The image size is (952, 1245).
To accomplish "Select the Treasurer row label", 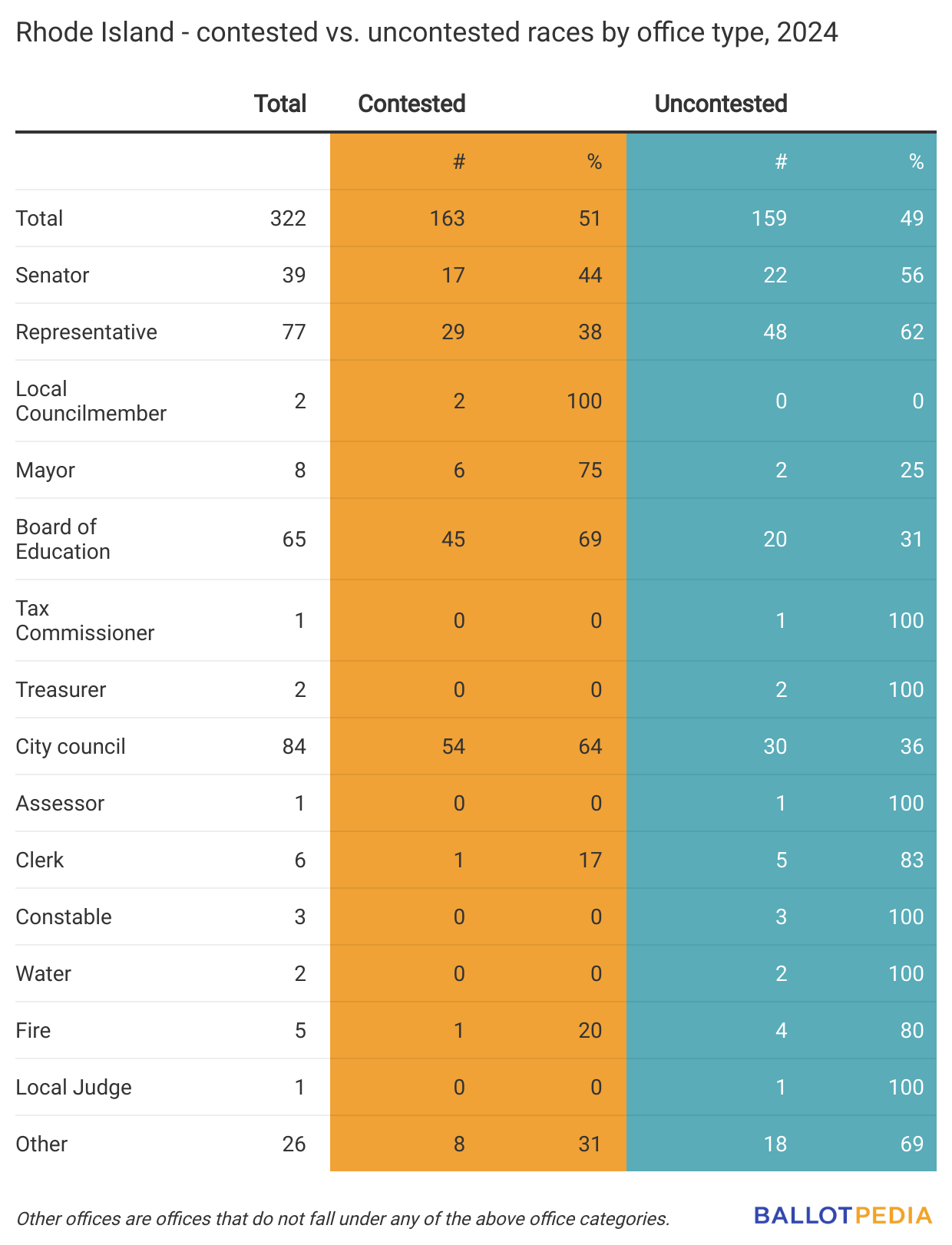I will click(61, 689).
